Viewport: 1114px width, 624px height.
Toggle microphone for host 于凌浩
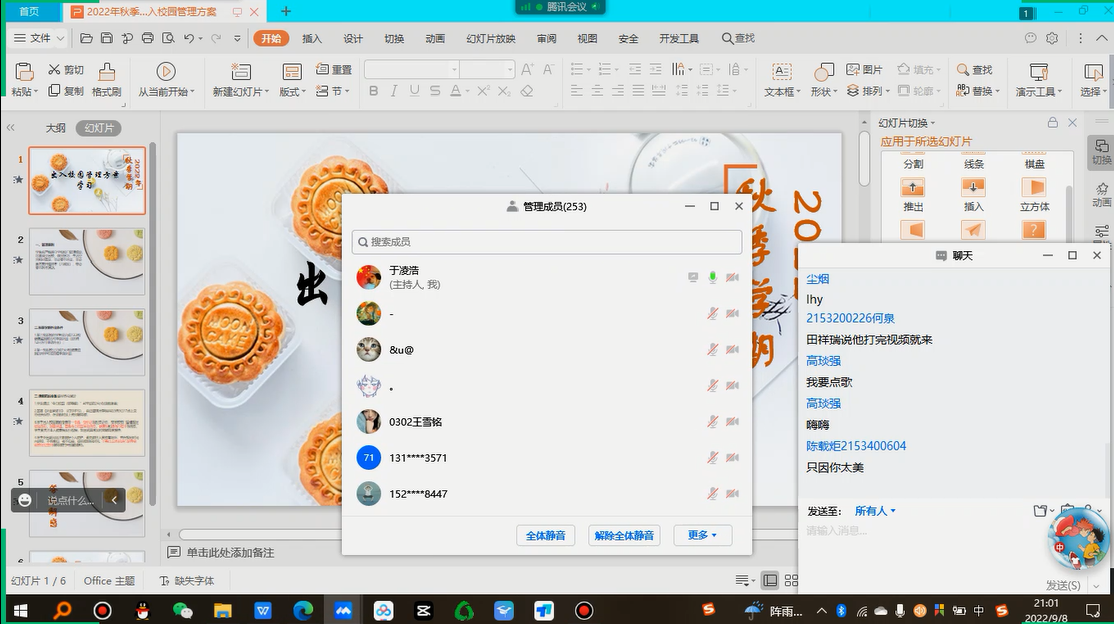713,277
